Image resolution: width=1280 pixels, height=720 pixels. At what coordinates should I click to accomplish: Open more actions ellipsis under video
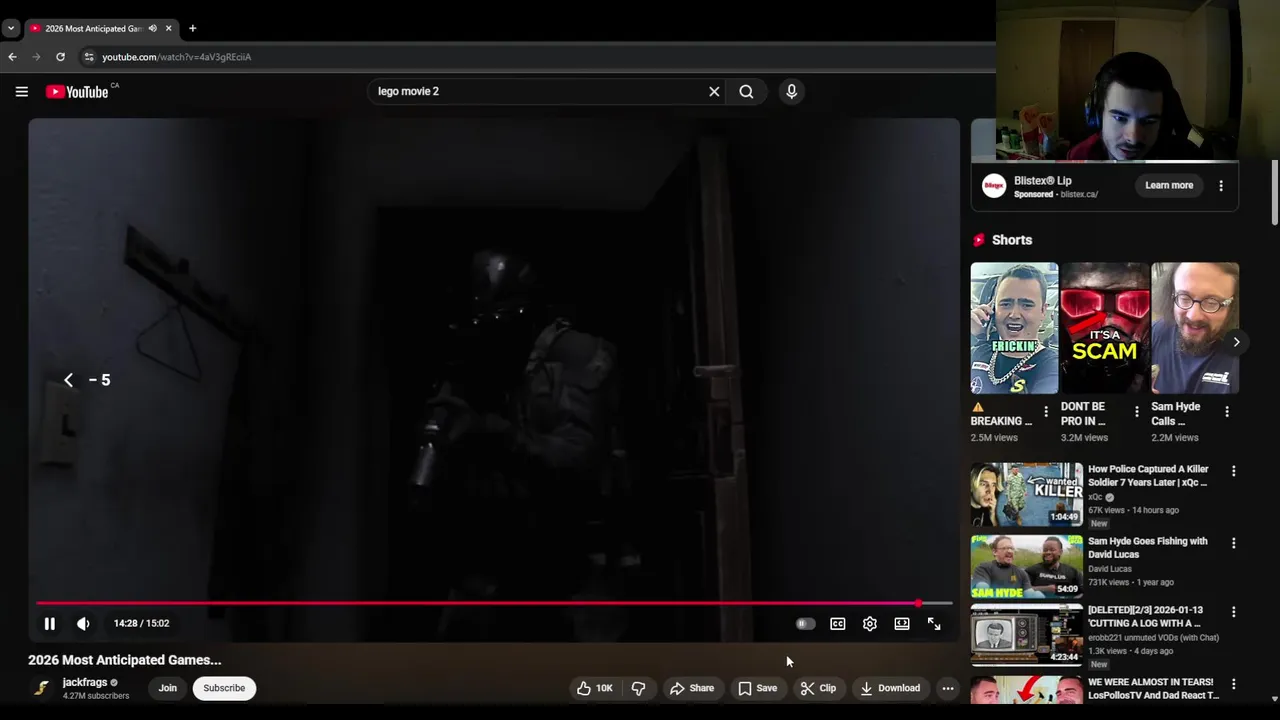pyautogui.click(x=948, y=688)
